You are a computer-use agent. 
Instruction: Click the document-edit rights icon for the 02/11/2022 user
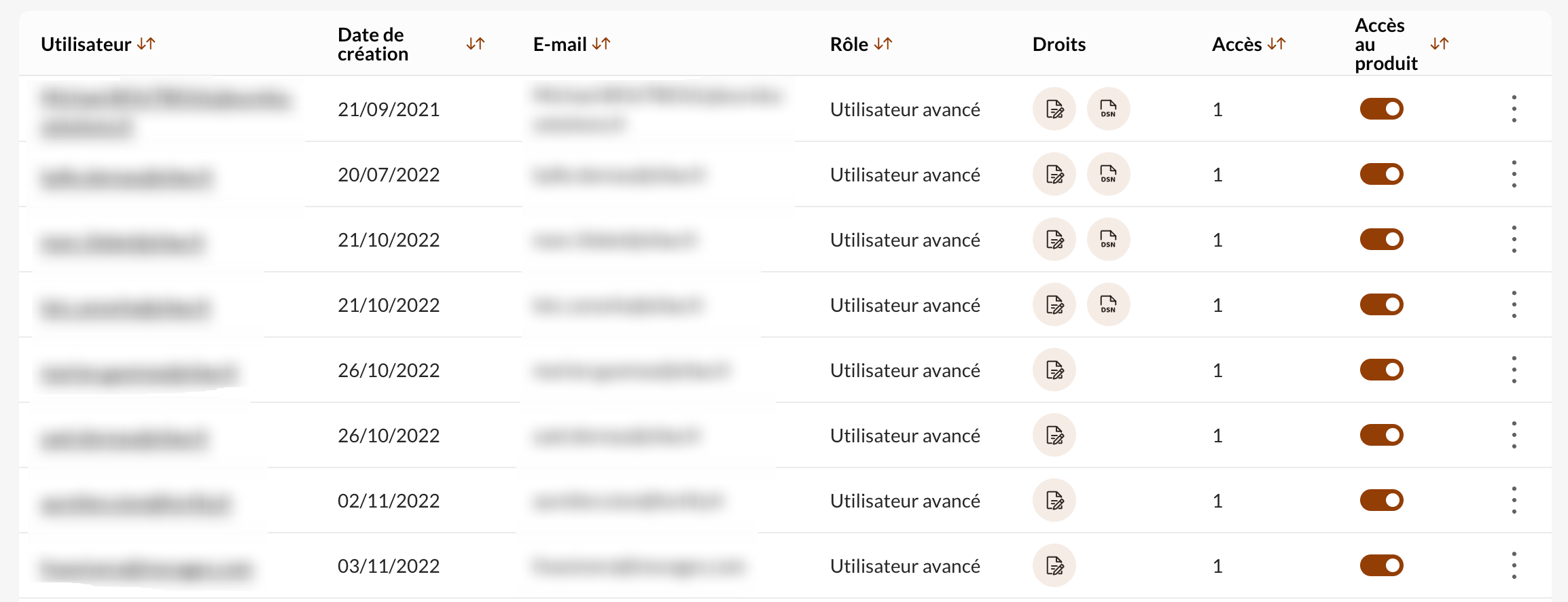[1054, 500]
